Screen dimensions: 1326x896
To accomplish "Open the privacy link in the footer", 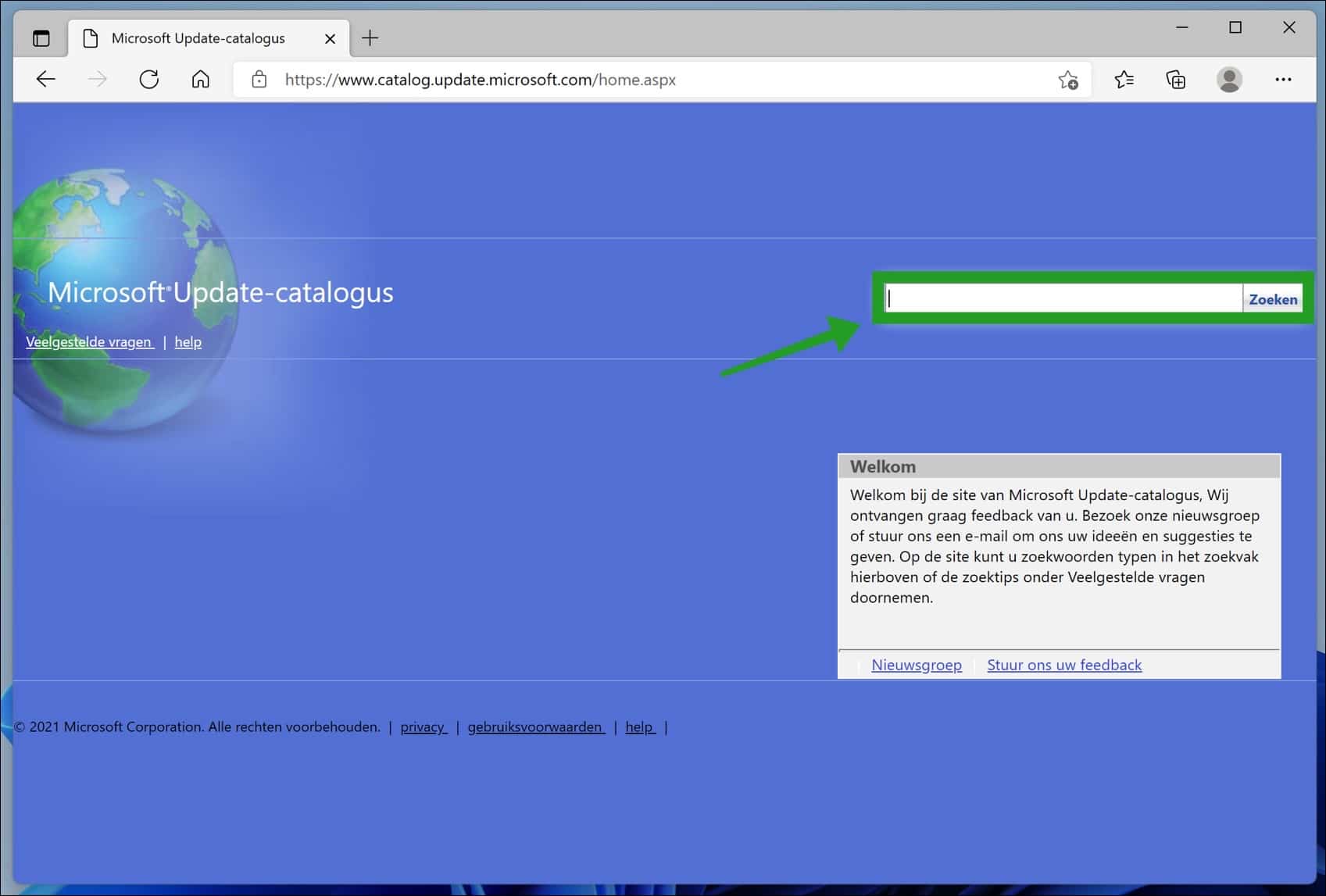I will pyautogui.click(x=422, y=726).
